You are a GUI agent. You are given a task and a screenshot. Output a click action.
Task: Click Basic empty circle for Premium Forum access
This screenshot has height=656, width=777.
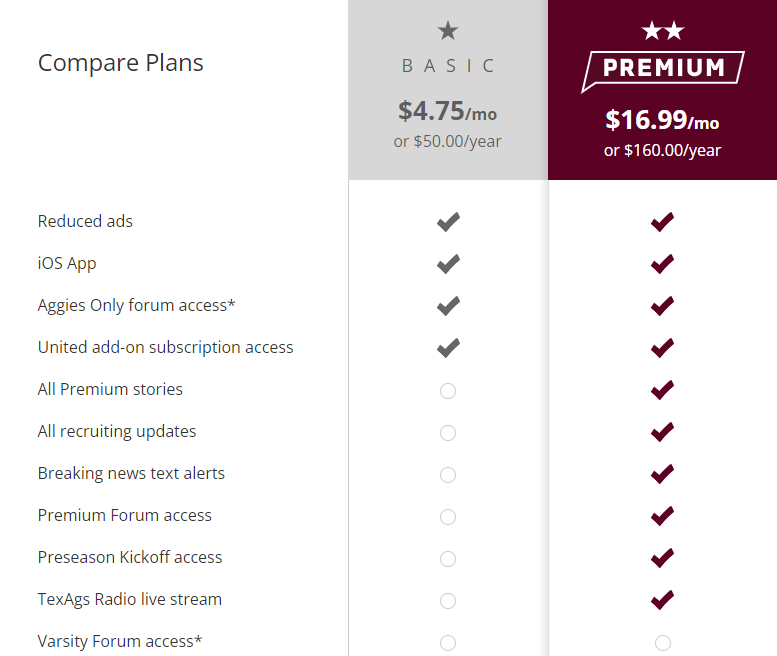pyautogui.click(x=448, y=517)
